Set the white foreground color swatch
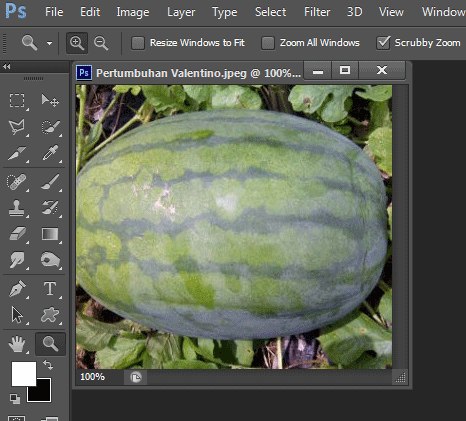The height and width of the screenshot is (421, 466). coord(23,373)
